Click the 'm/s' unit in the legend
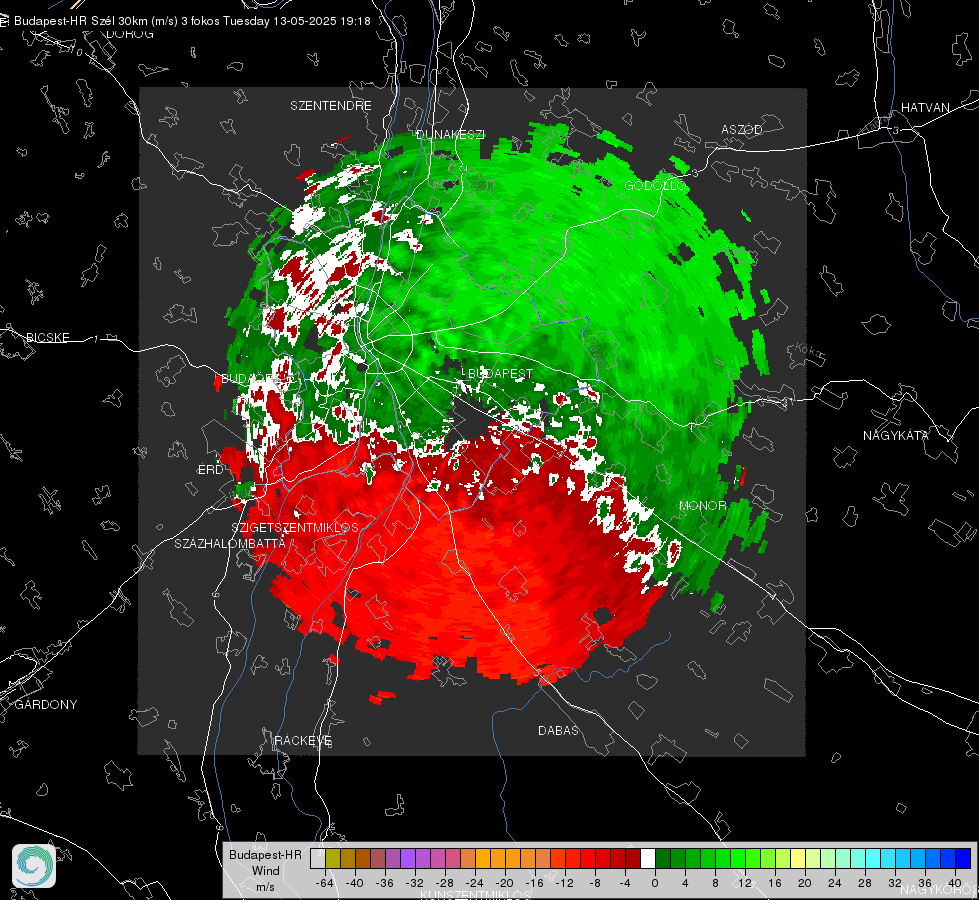Image resolution: width=979 pixels, height=900 pixels. [265, 887]
